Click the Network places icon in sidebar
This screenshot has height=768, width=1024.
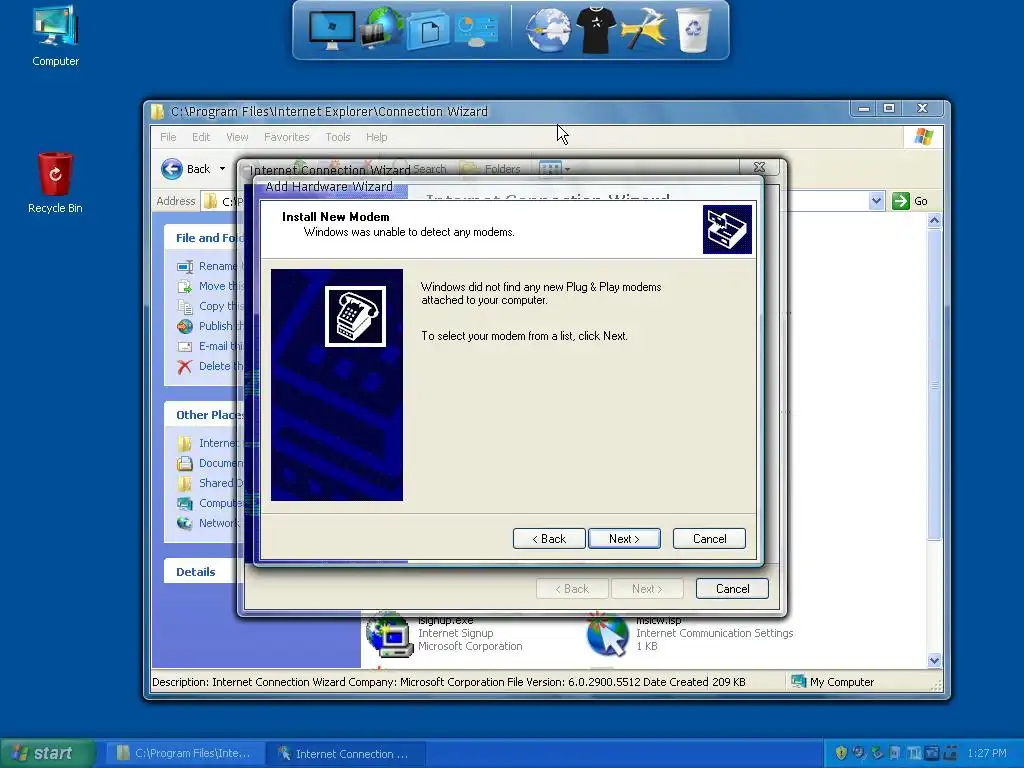[x=185, y=523]
